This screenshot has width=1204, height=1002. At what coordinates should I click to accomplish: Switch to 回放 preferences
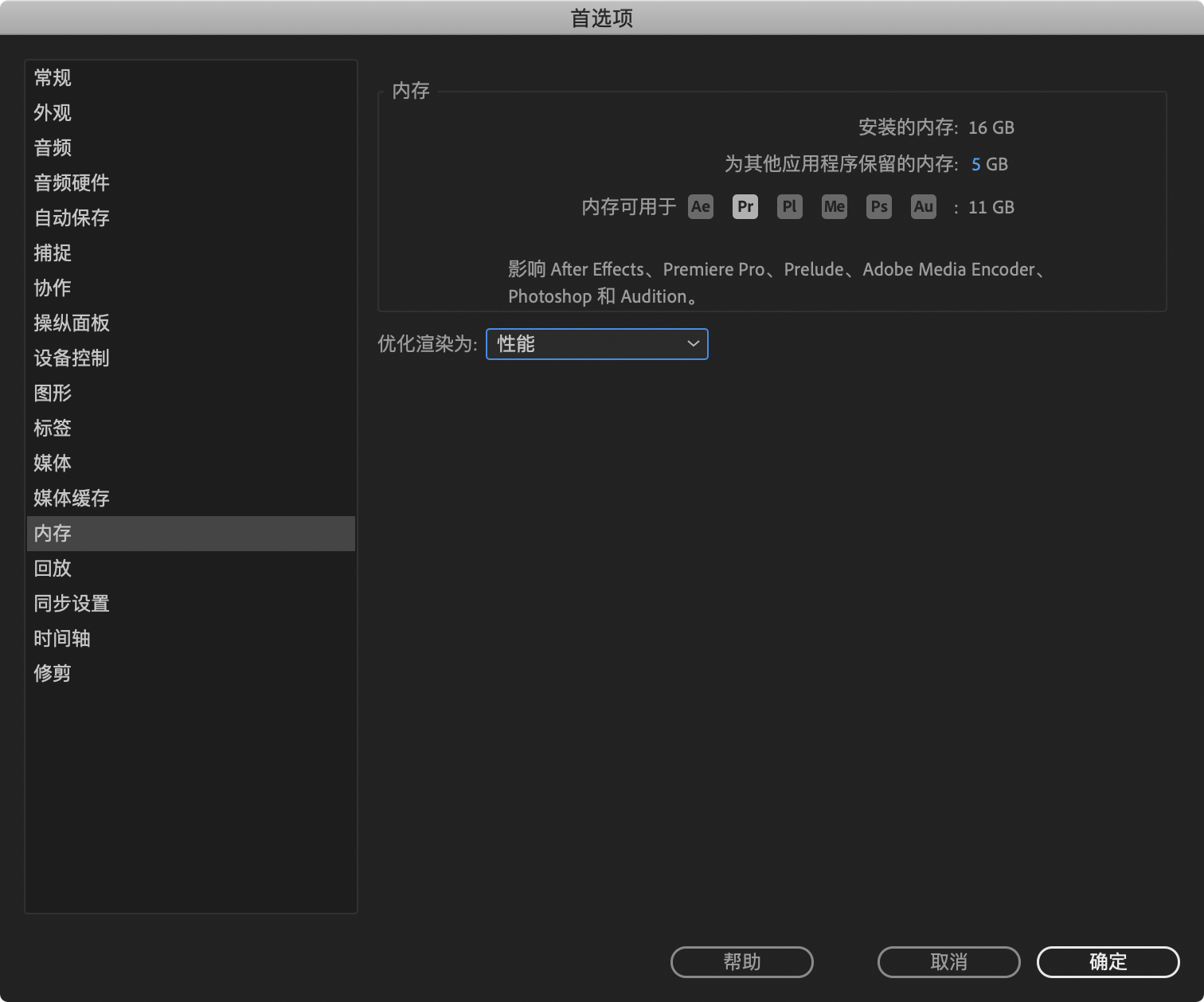[191, 569]
